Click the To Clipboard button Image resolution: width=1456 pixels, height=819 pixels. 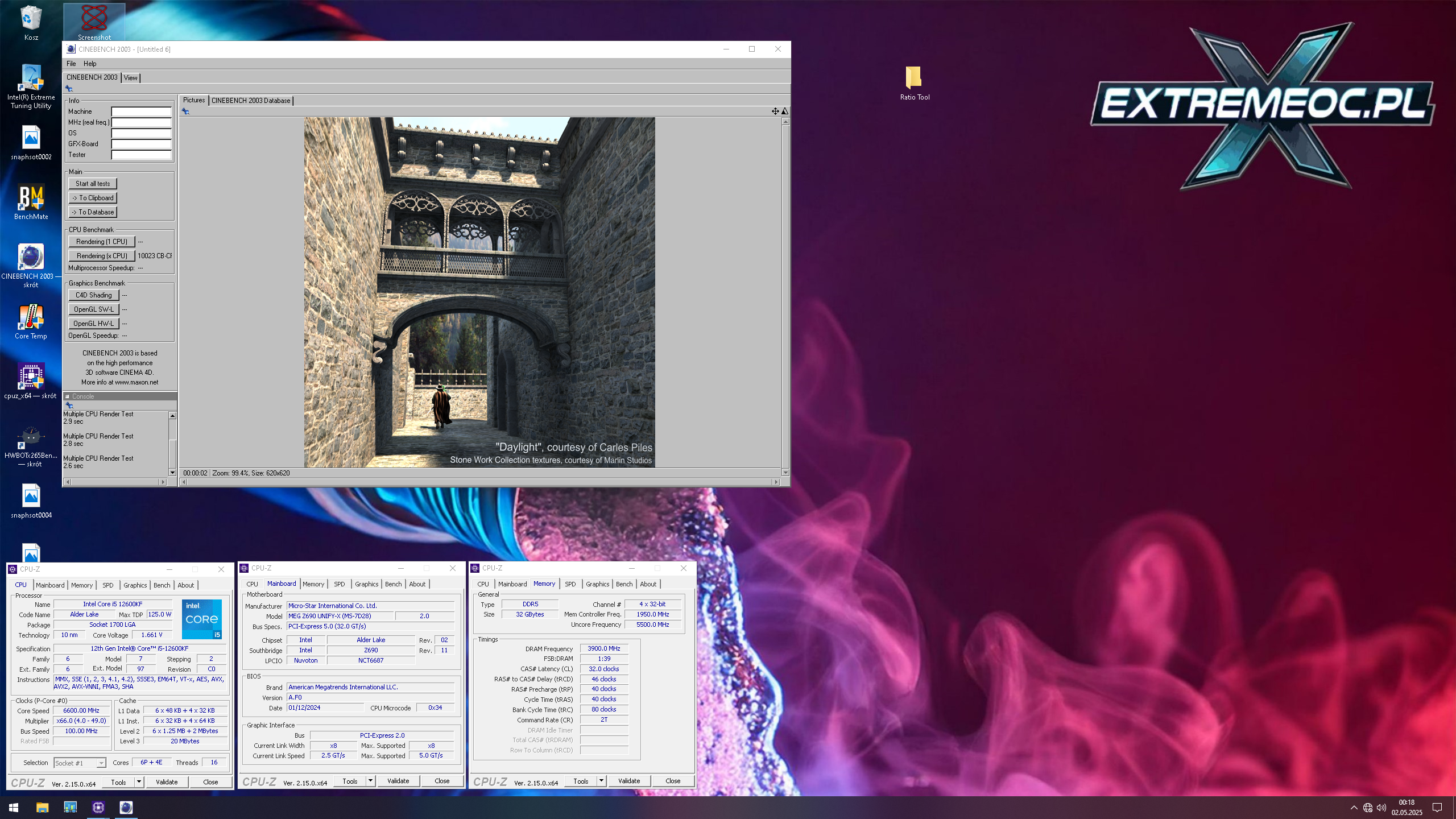[93, 198]
